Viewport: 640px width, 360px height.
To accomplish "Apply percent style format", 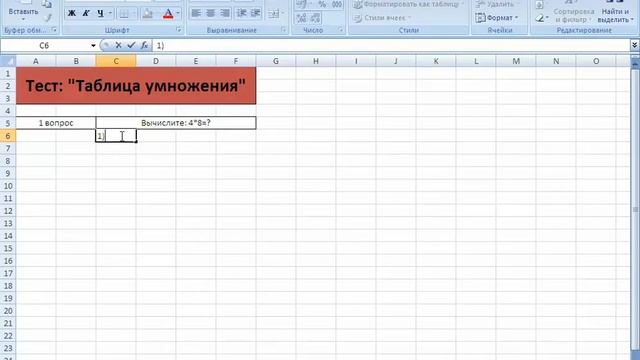I will click(x=322, y=4).
